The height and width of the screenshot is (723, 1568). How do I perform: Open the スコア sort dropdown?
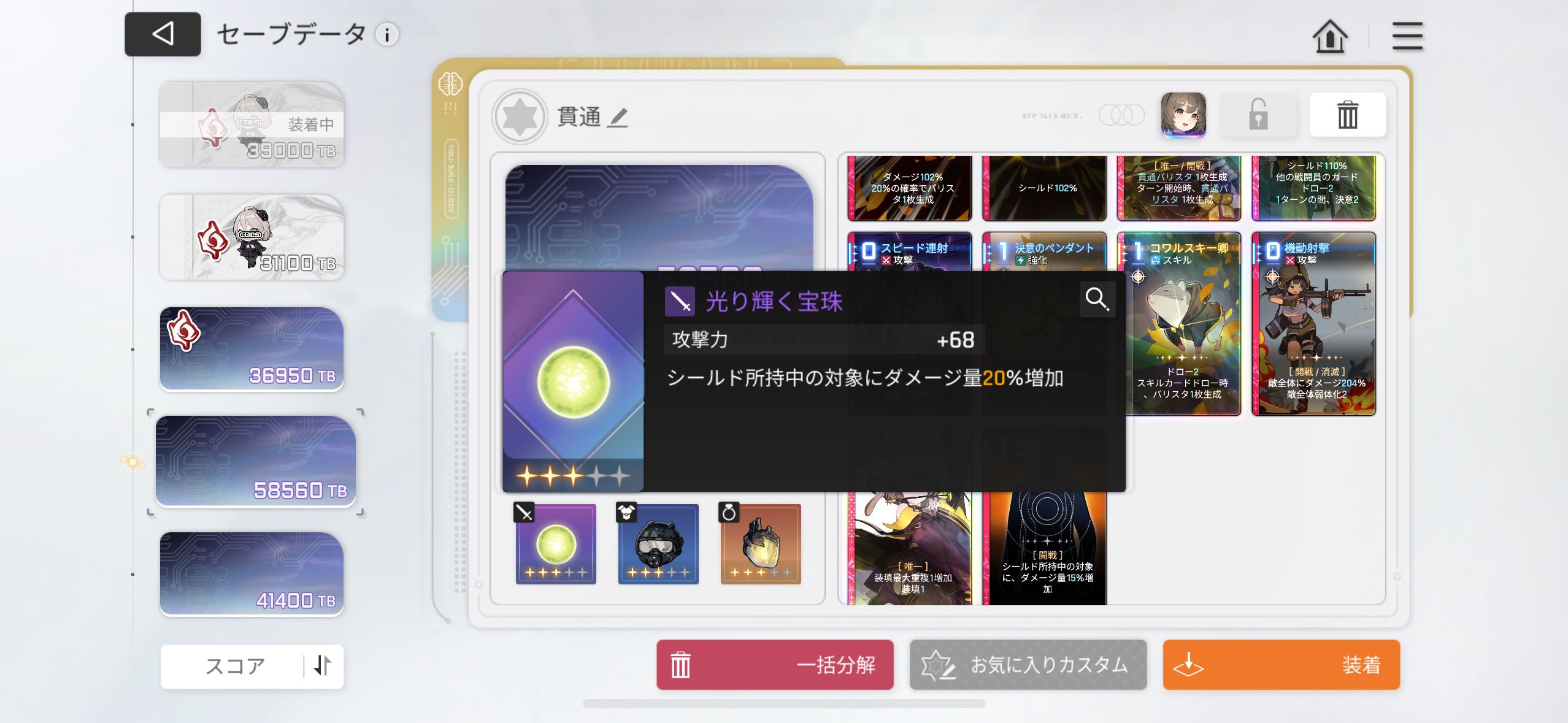pos(235,666)
